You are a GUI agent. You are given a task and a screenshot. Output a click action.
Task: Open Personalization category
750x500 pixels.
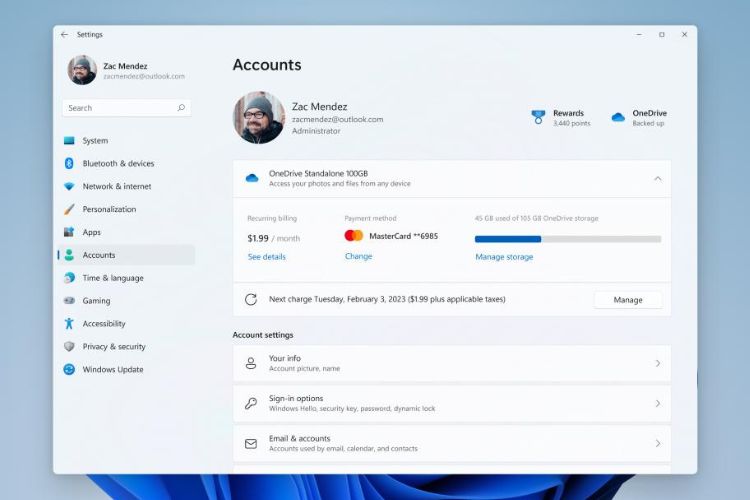[x=126, y=209]
